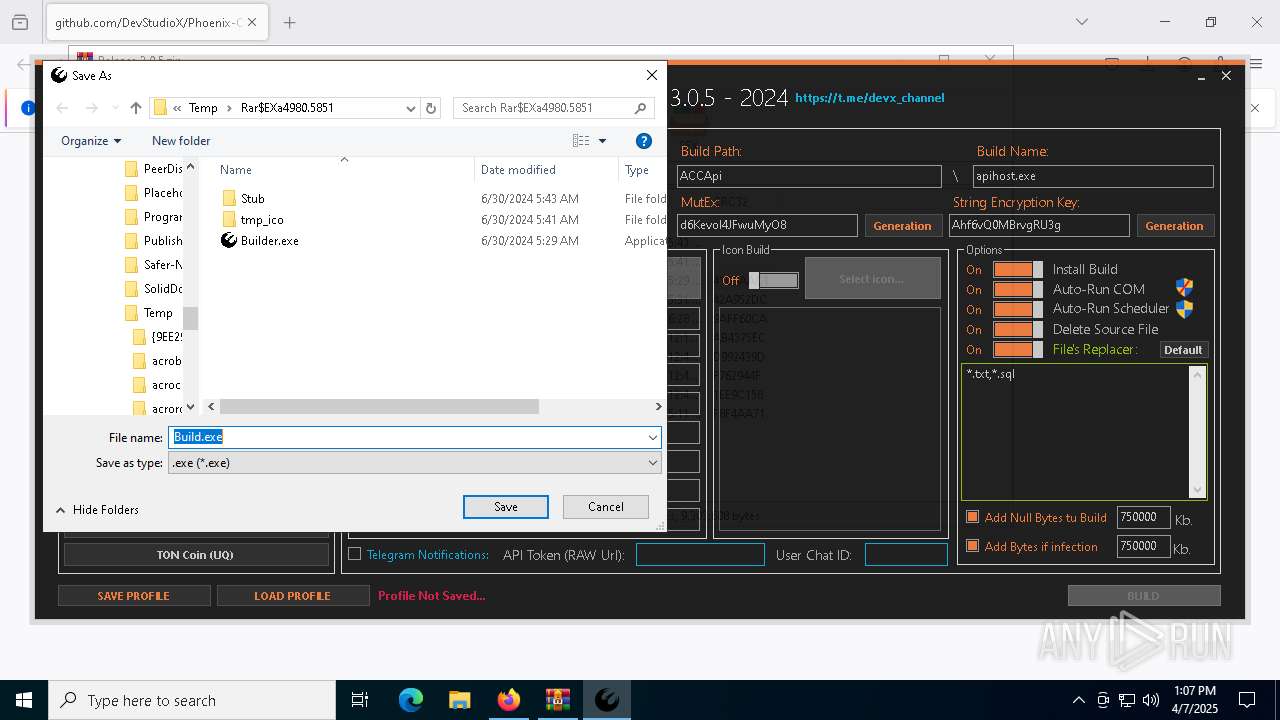Open File Explorer from taskbar

click(459, 701)
